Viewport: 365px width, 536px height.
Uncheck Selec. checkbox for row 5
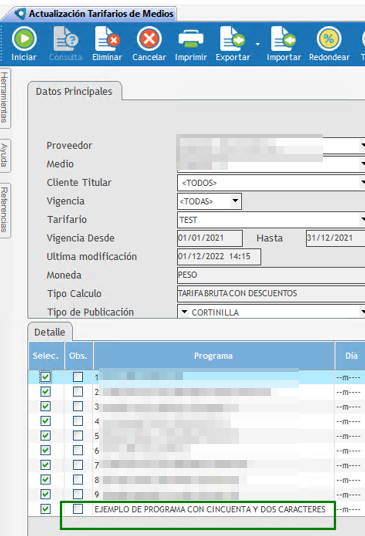pos(45,436)
